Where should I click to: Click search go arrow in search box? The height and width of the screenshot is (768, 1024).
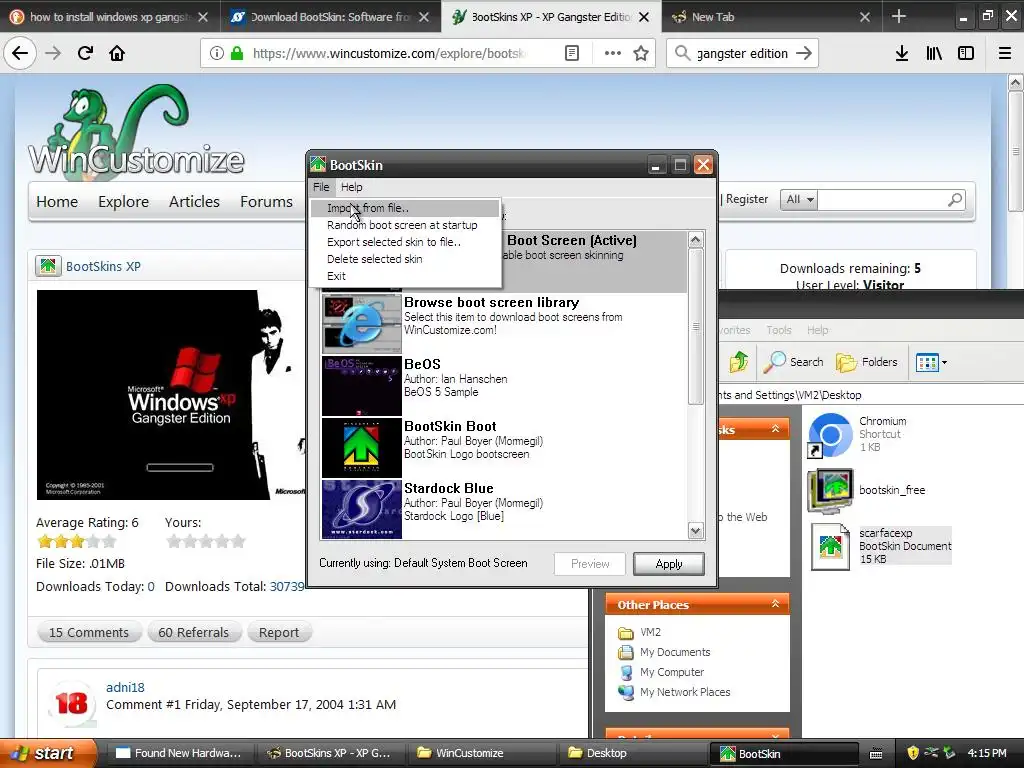pos(804,54)
